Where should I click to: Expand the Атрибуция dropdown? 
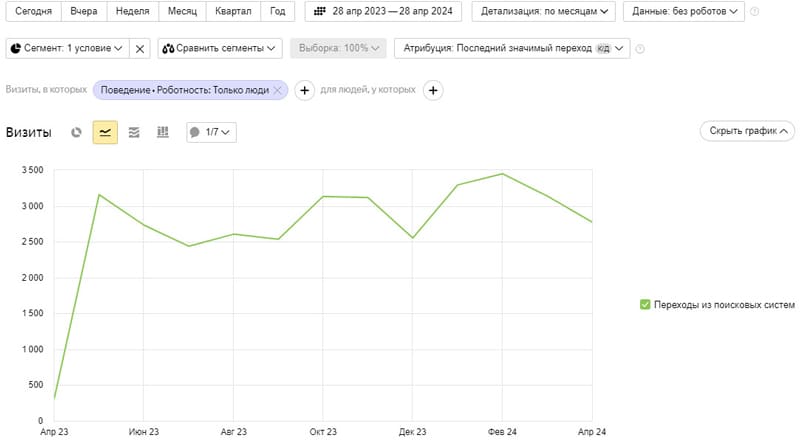click(512, 48)
